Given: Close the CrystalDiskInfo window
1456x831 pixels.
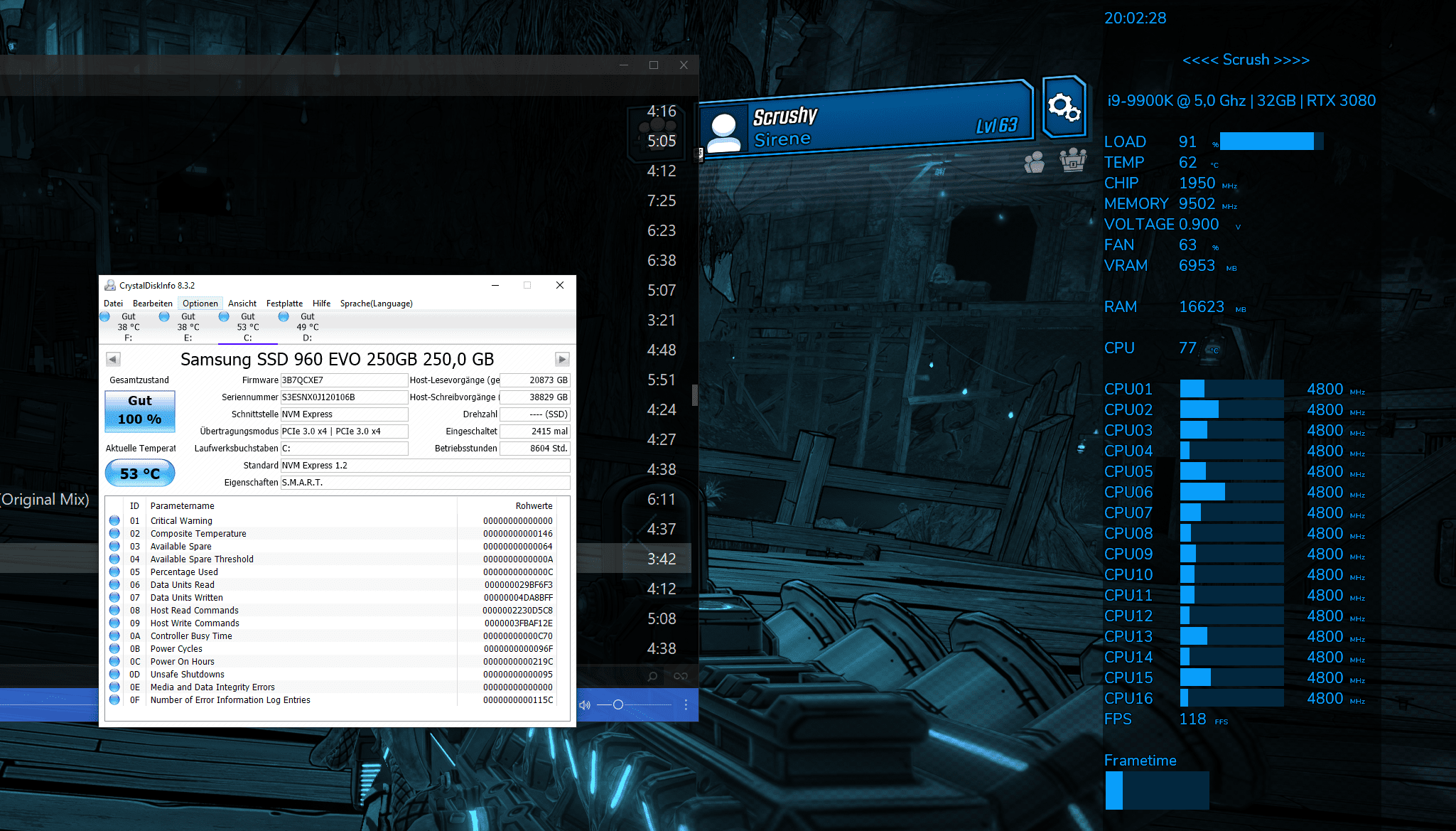Looking at the screenshot, I should tap(560, 285).
